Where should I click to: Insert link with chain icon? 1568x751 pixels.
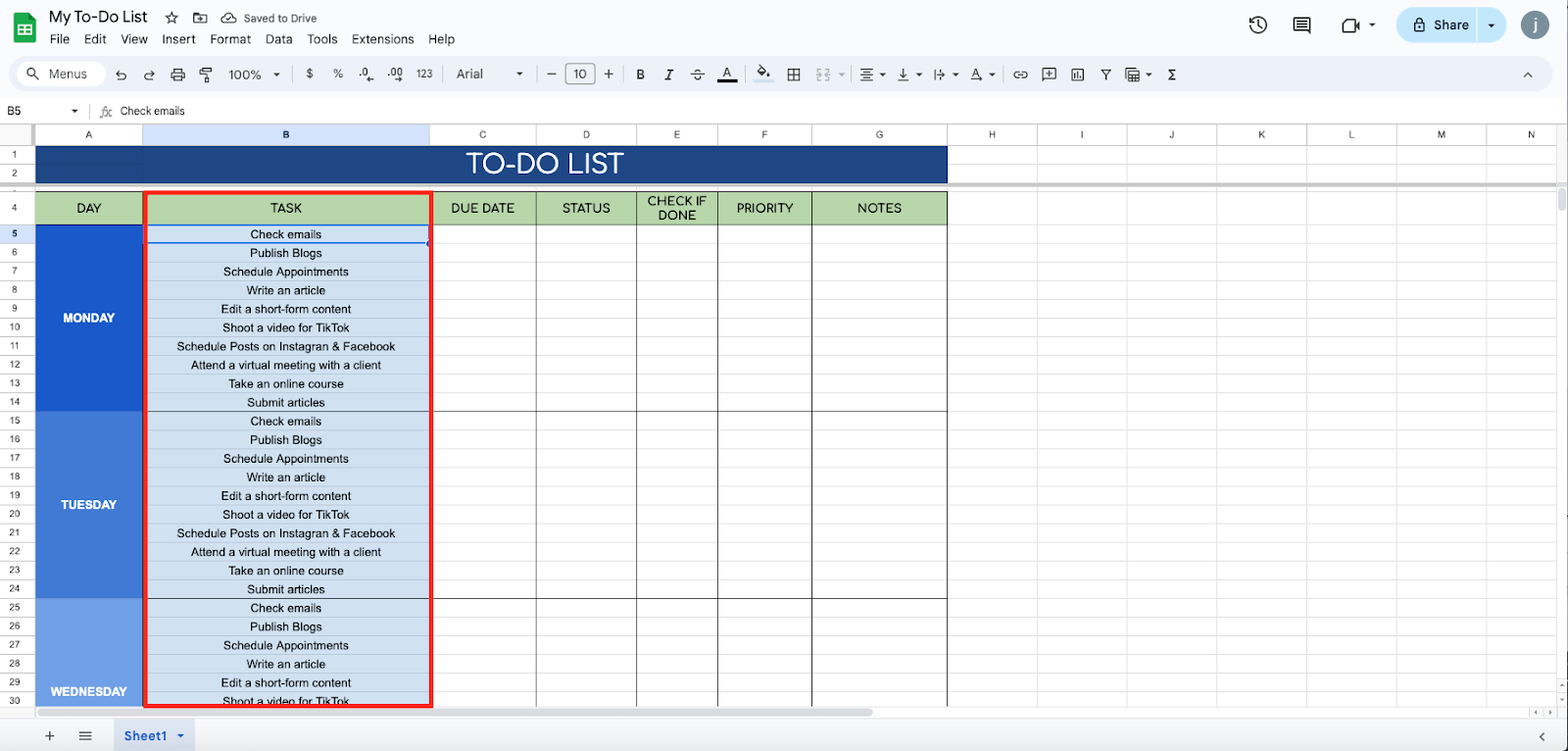[1020, 75]
